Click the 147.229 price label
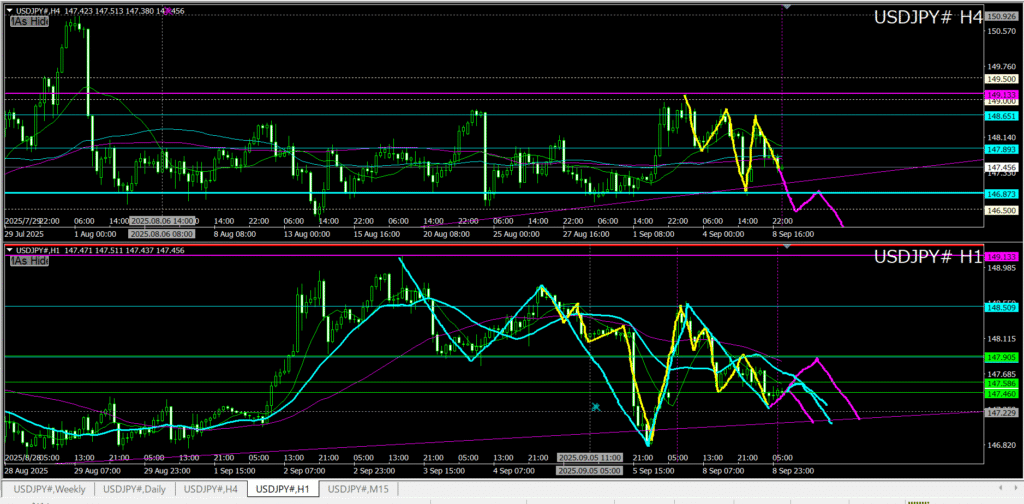 (x=1001, y=413)
